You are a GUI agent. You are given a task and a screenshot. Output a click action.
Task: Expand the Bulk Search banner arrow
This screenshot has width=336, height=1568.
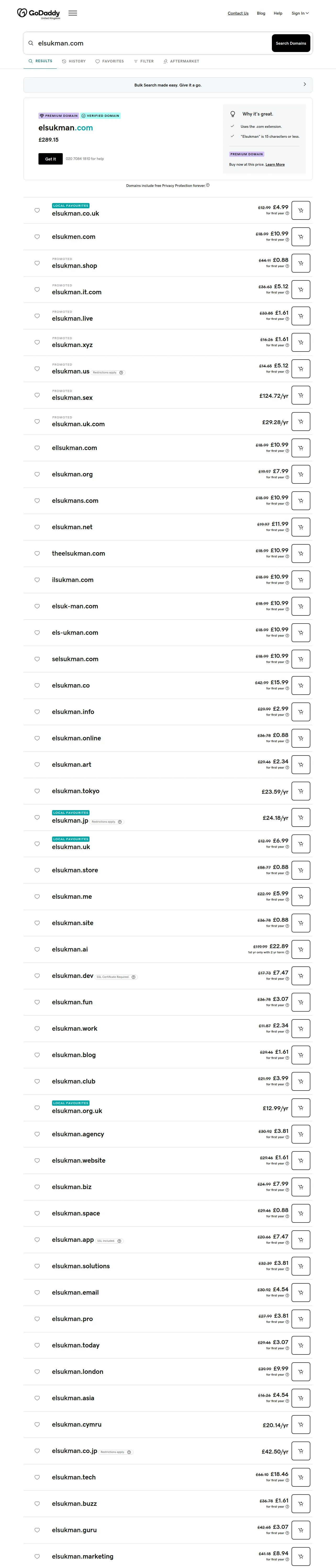[x=305, y=85]
